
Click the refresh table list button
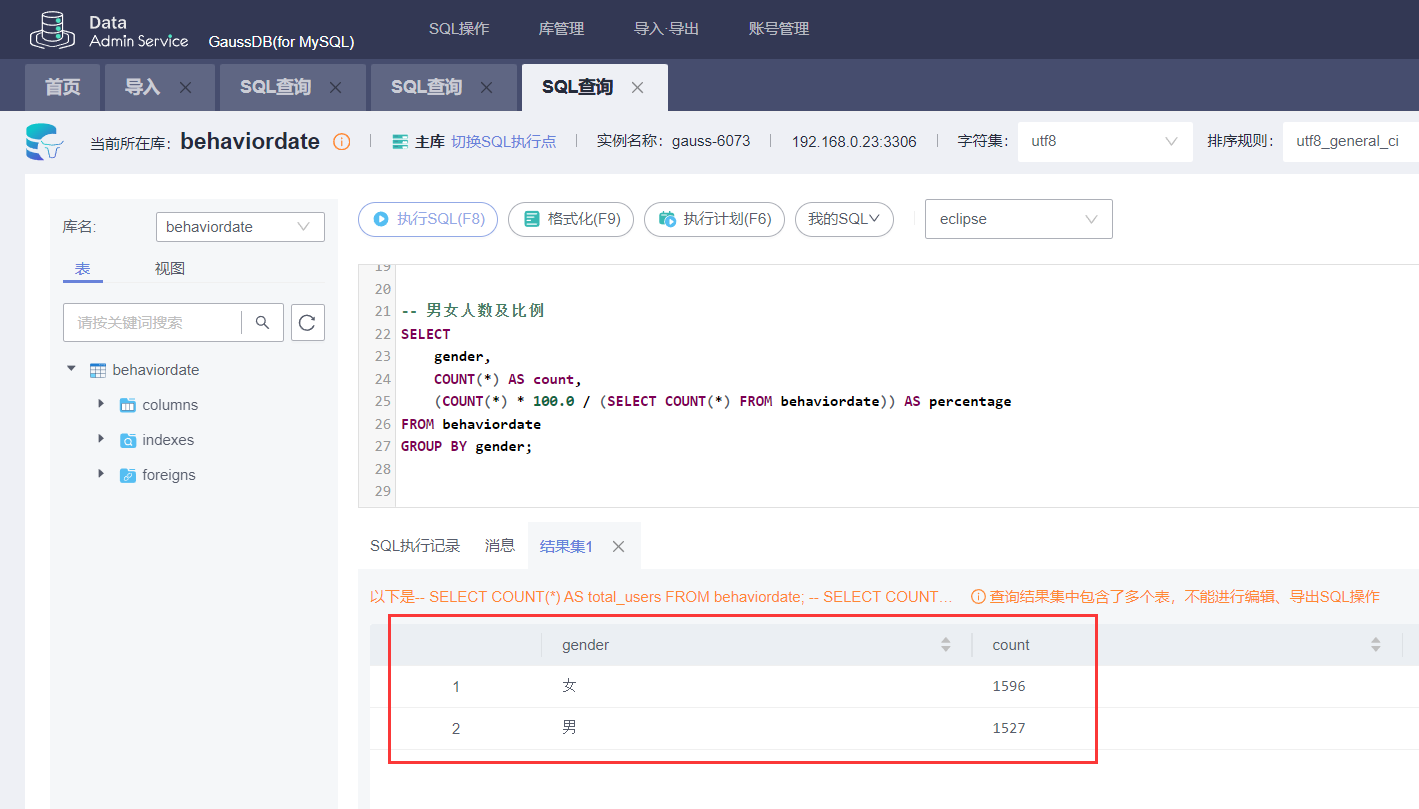click(308, 322)
